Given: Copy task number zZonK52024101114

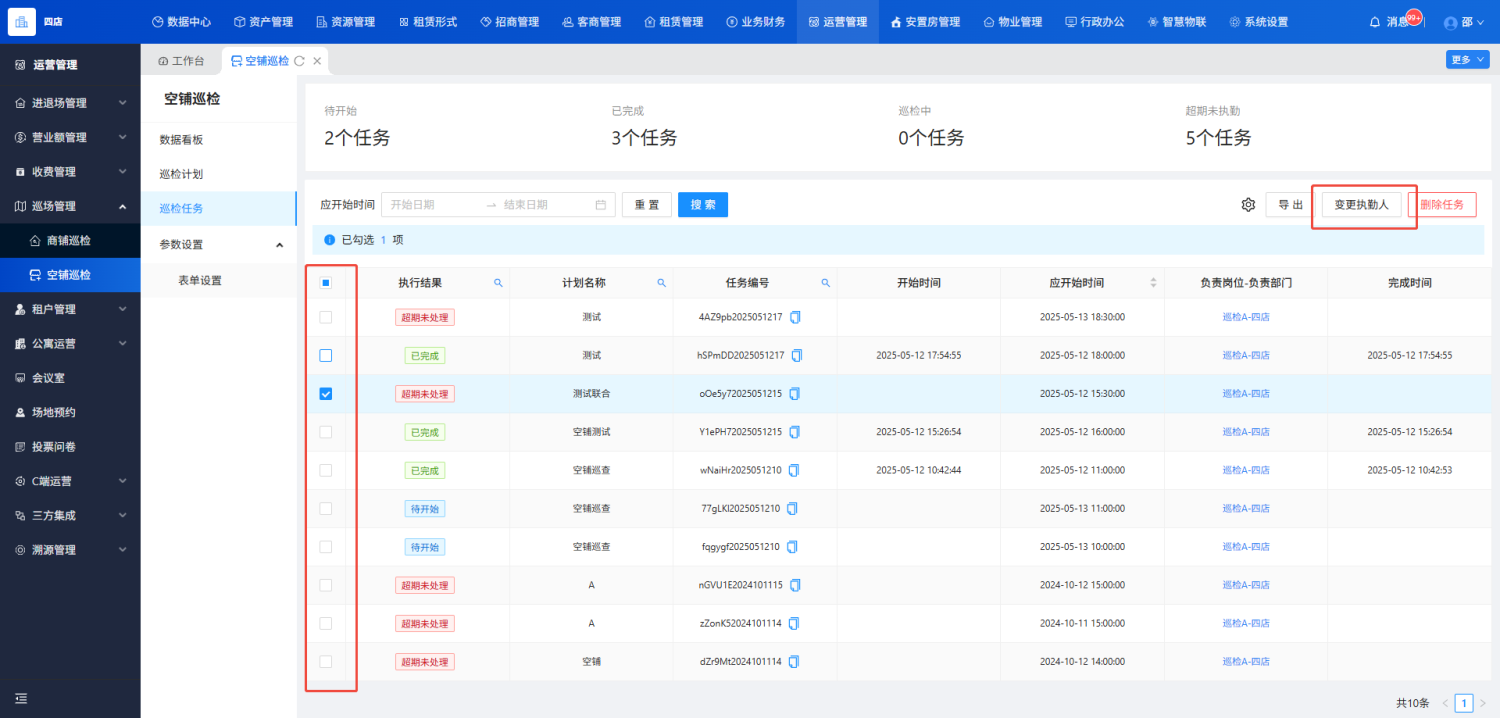Looking at the screenshot, I should pos(795,623).
